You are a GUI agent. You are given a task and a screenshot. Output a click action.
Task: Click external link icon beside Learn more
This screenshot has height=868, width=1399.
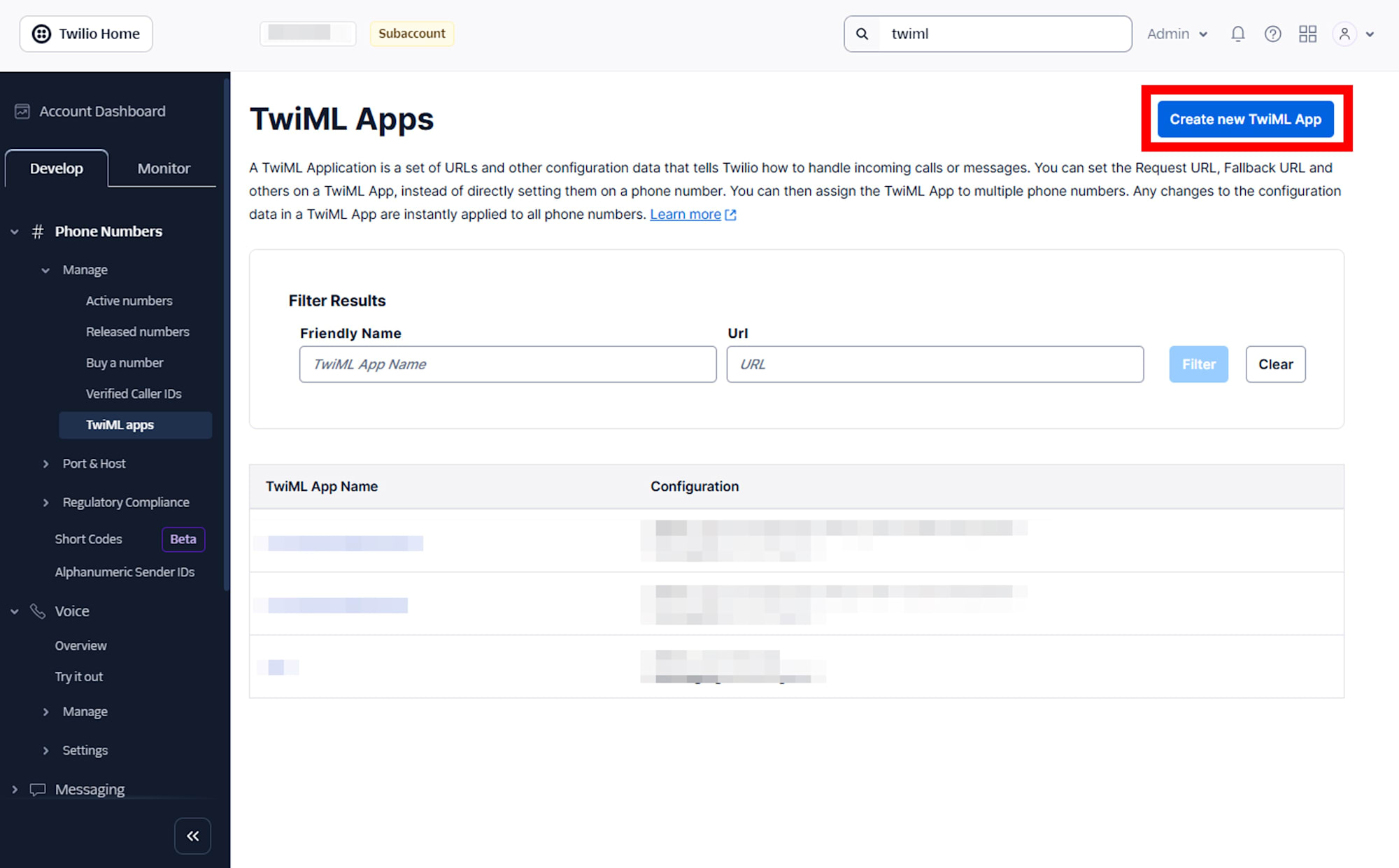[731, 215]
